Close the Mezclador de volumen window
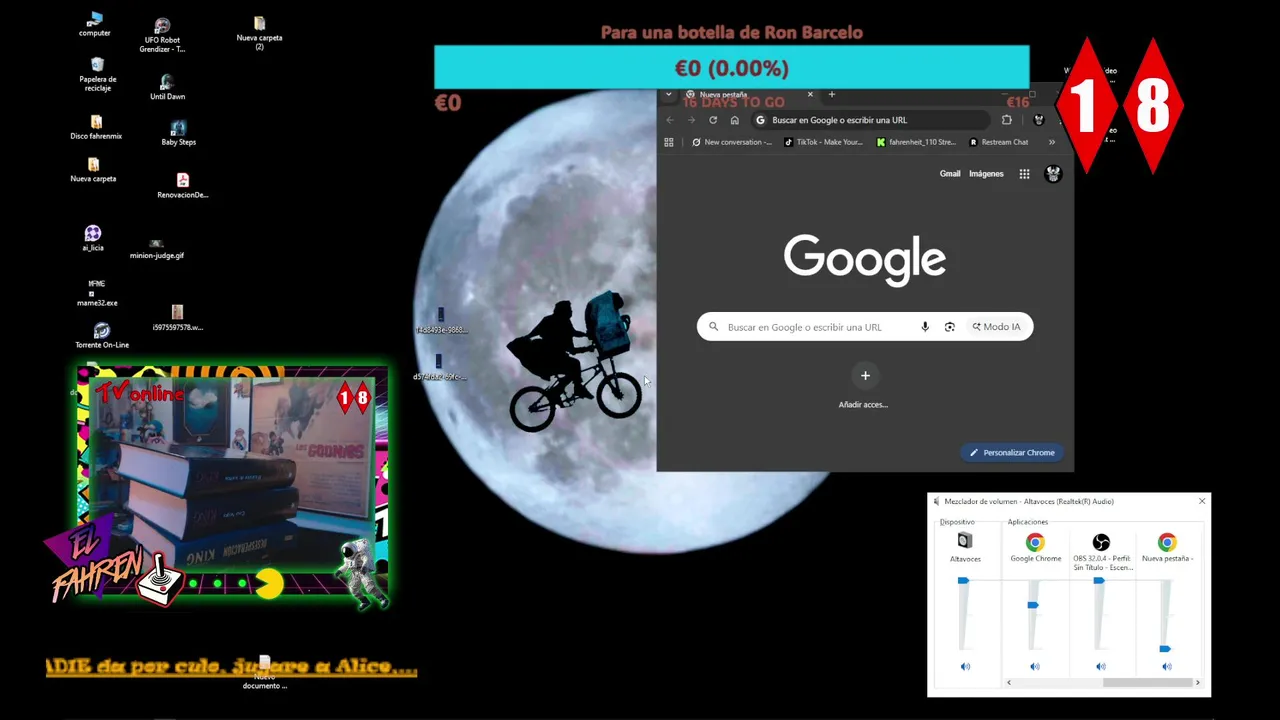 point(1202,501)
